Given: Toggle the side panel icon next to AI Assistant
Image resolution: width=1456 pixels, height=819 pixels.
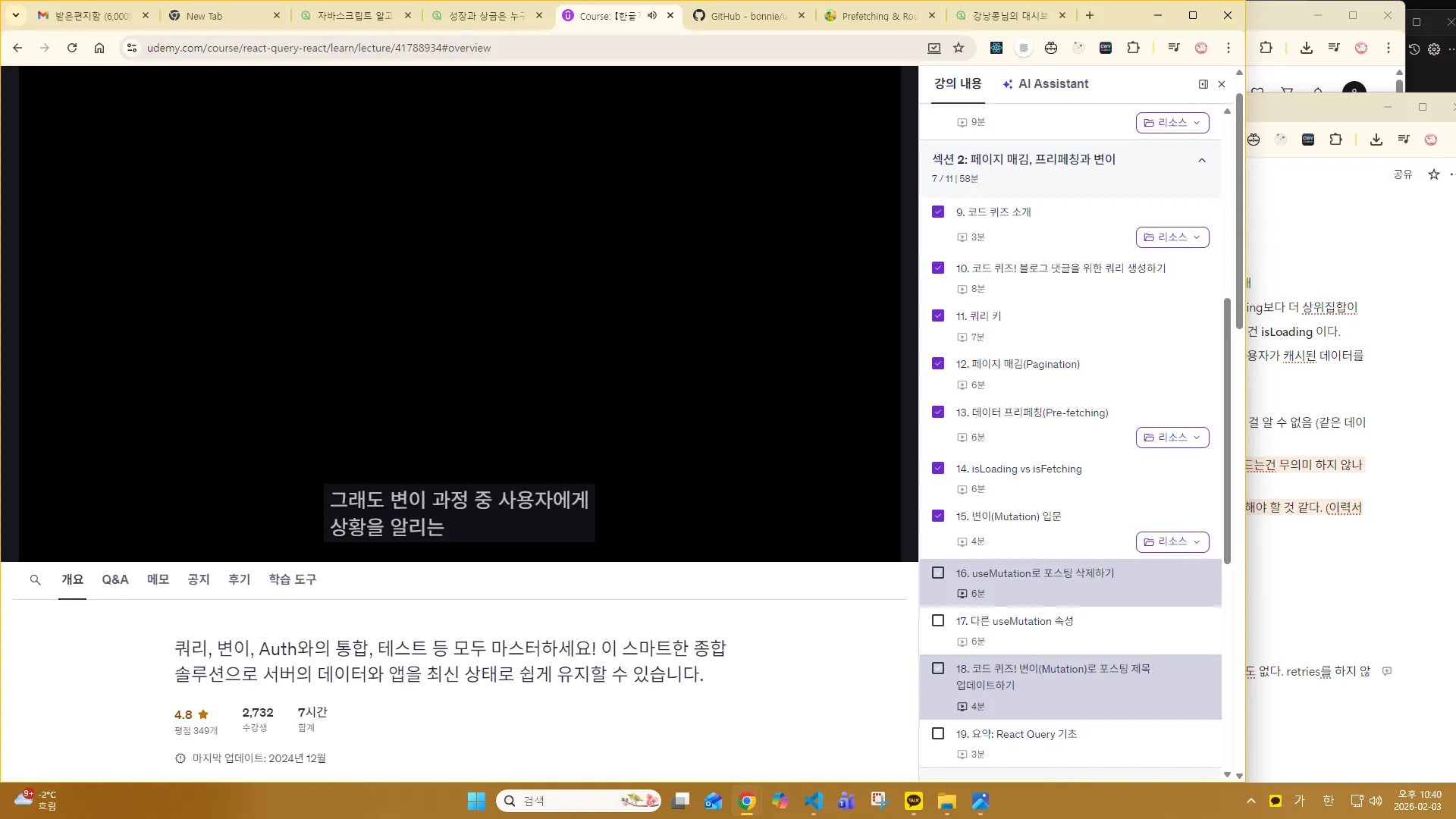Looking at the screenshot, I should pos(1203,84).
